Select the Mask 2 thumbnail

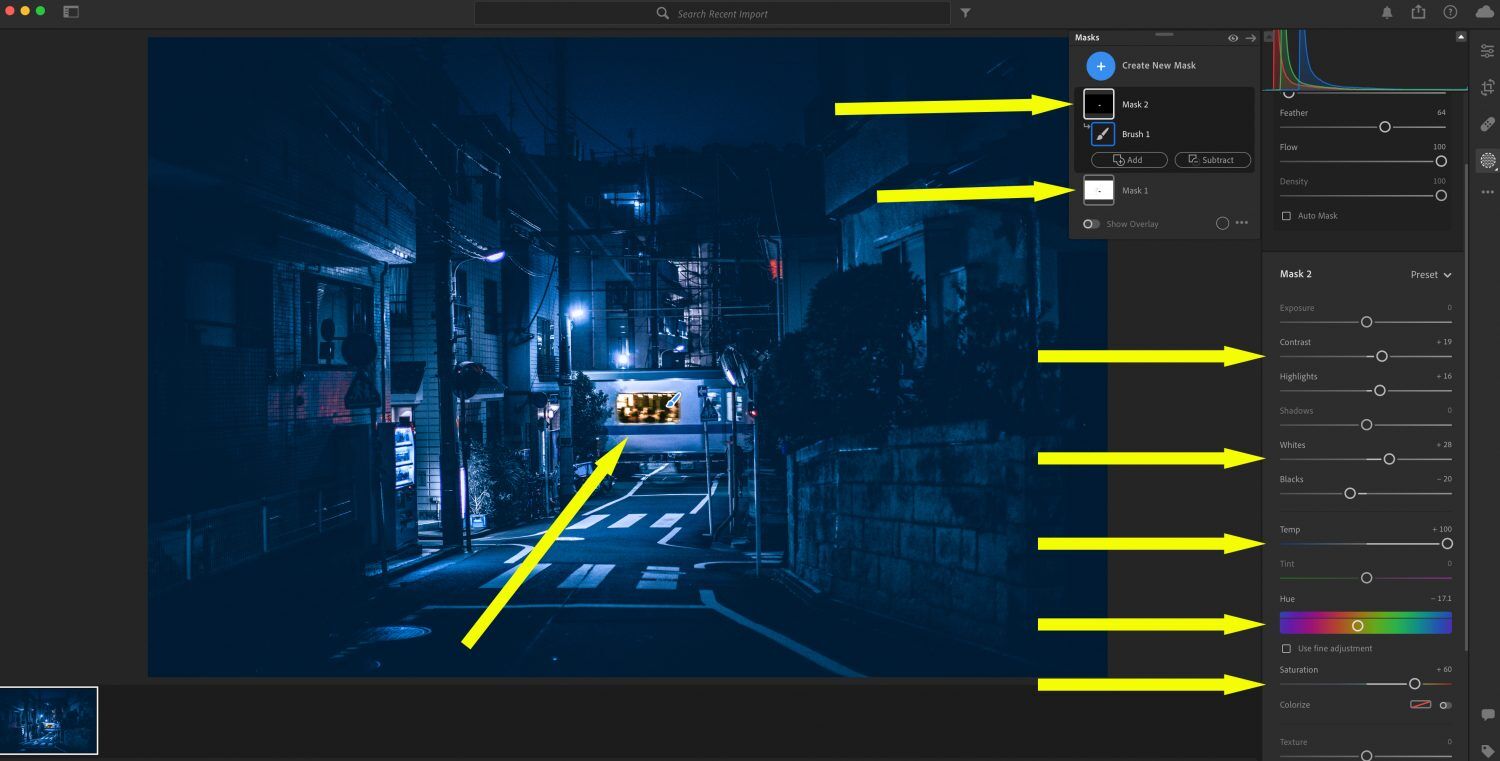1099,104
